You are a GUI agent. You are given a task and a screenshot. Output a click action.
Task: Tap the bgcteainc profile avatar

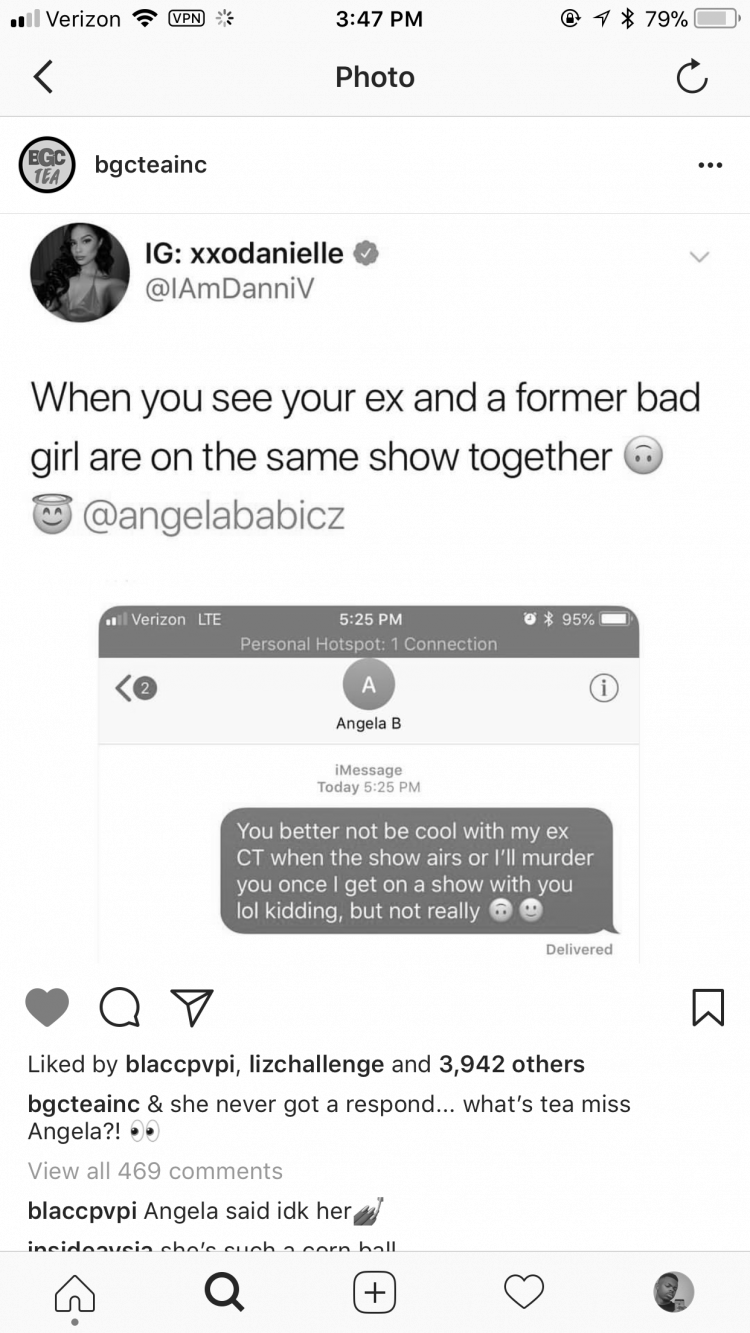coord(47,165)
